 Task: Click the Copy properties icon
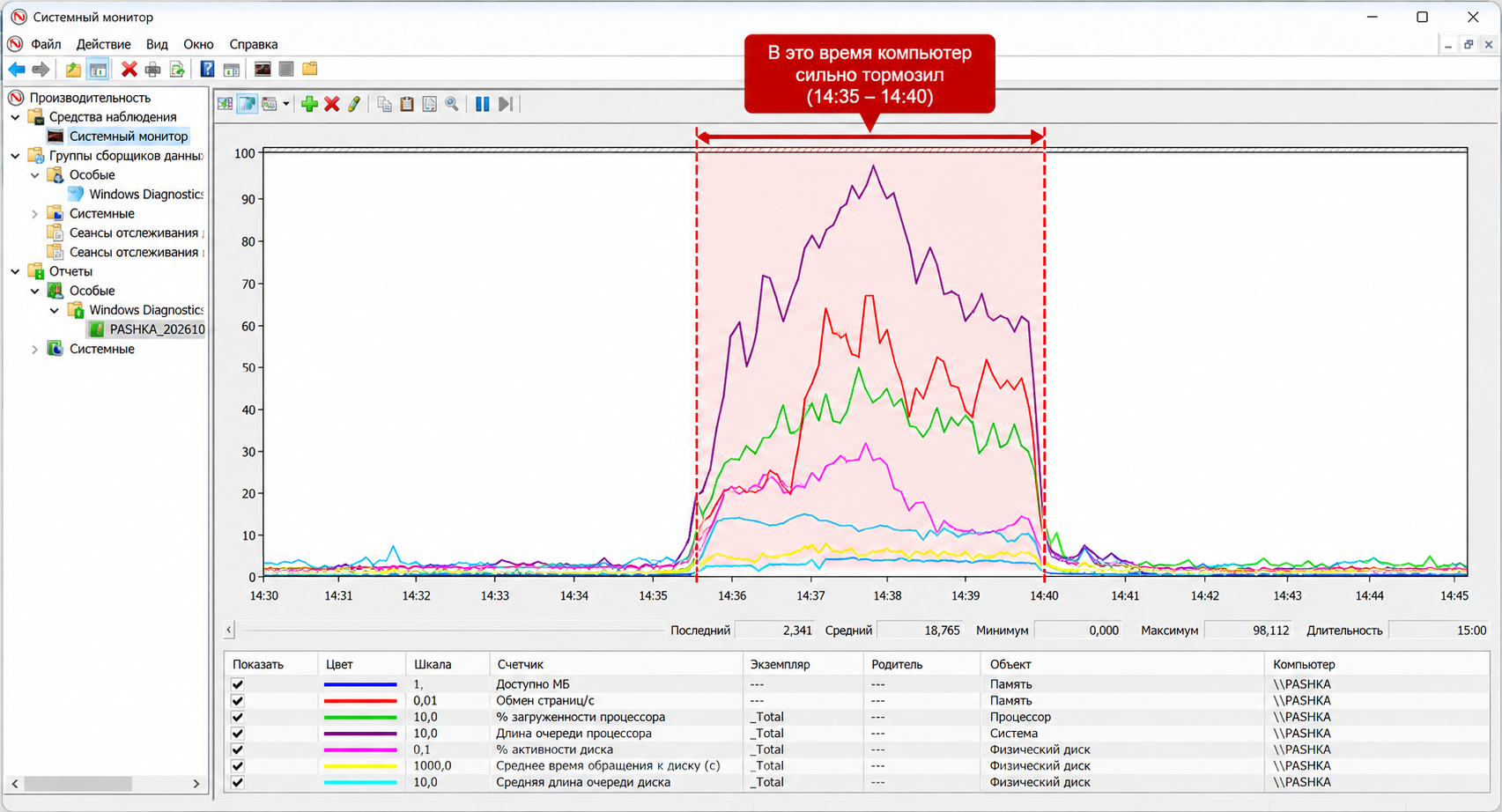(x=384, y=104)
